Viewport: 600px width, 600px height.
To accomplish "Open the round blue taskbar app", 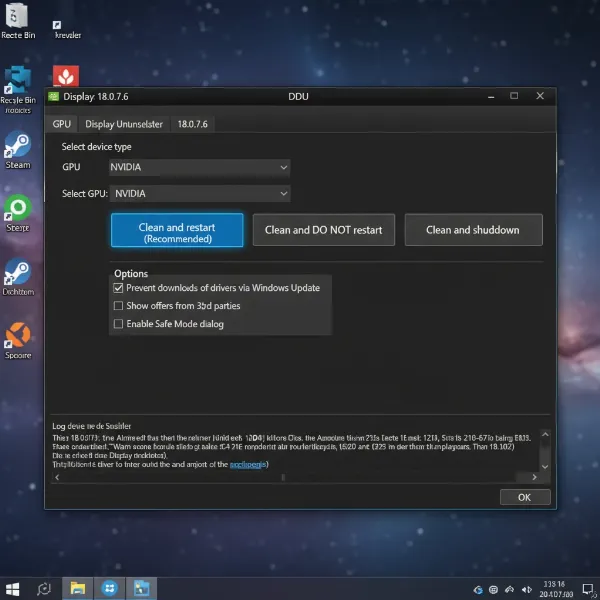I will click(x=109, y=589).
